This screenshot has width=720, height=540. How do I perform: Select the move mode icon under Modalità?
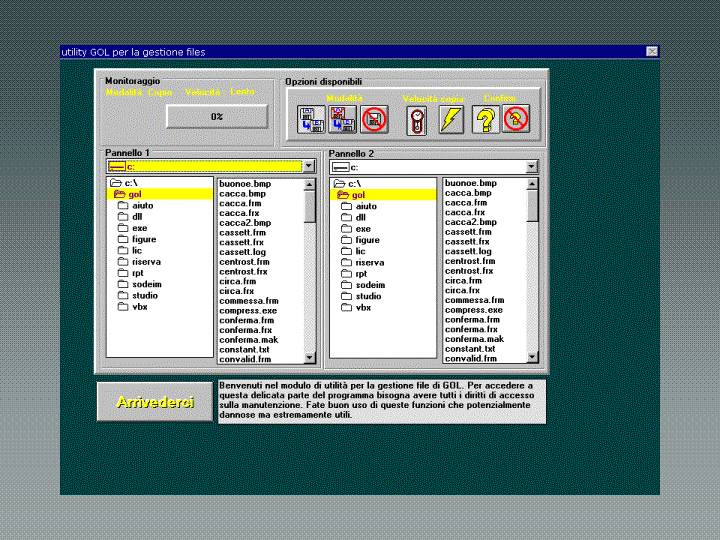coord(342,120)
